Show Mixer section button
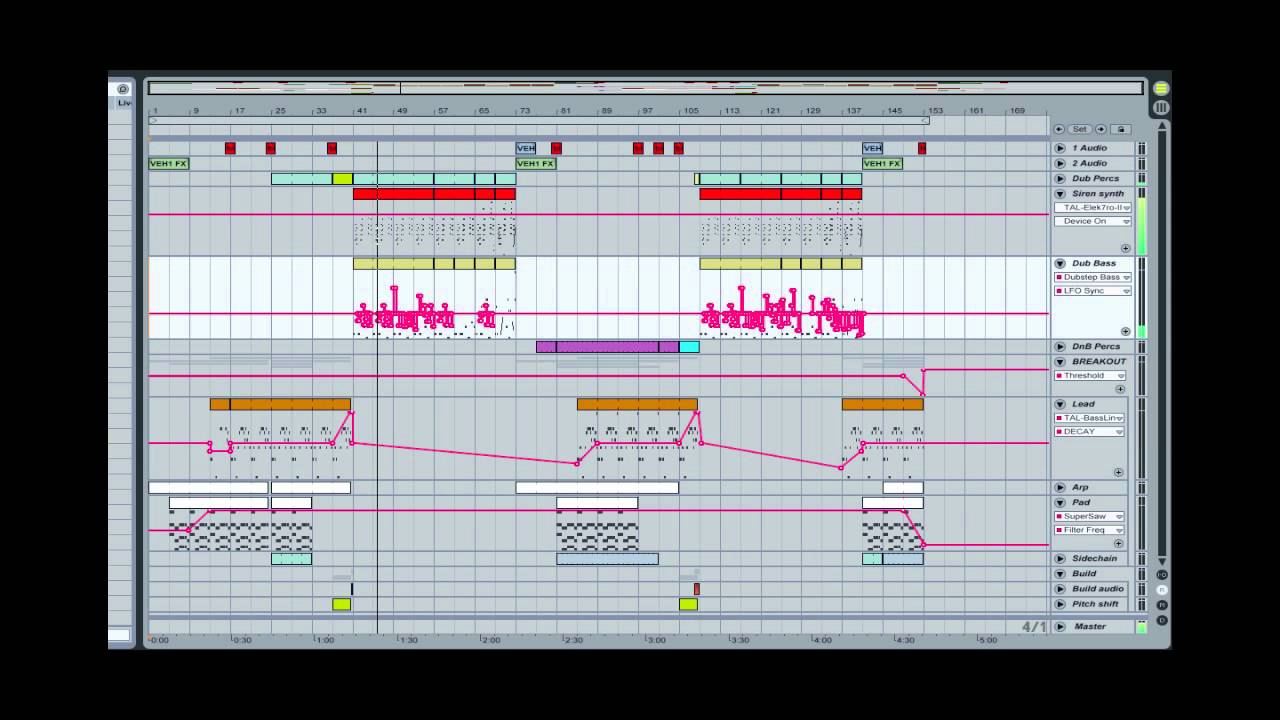Image resolution: width=1280 pixels, height=720 pixels. (1162, 605)
